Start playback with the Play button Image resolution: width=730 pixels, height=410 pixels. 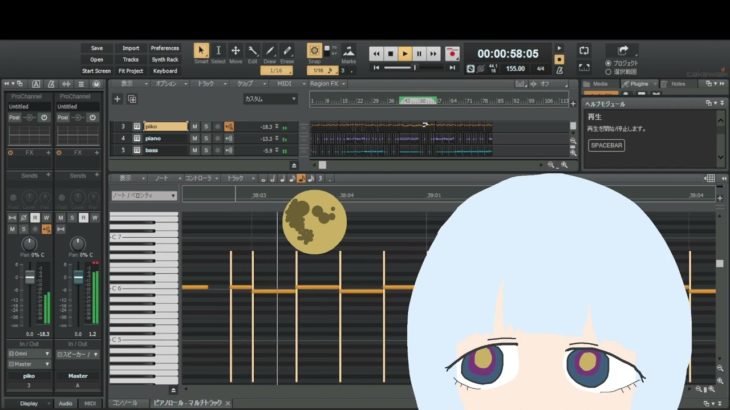[x=405, y=54]
